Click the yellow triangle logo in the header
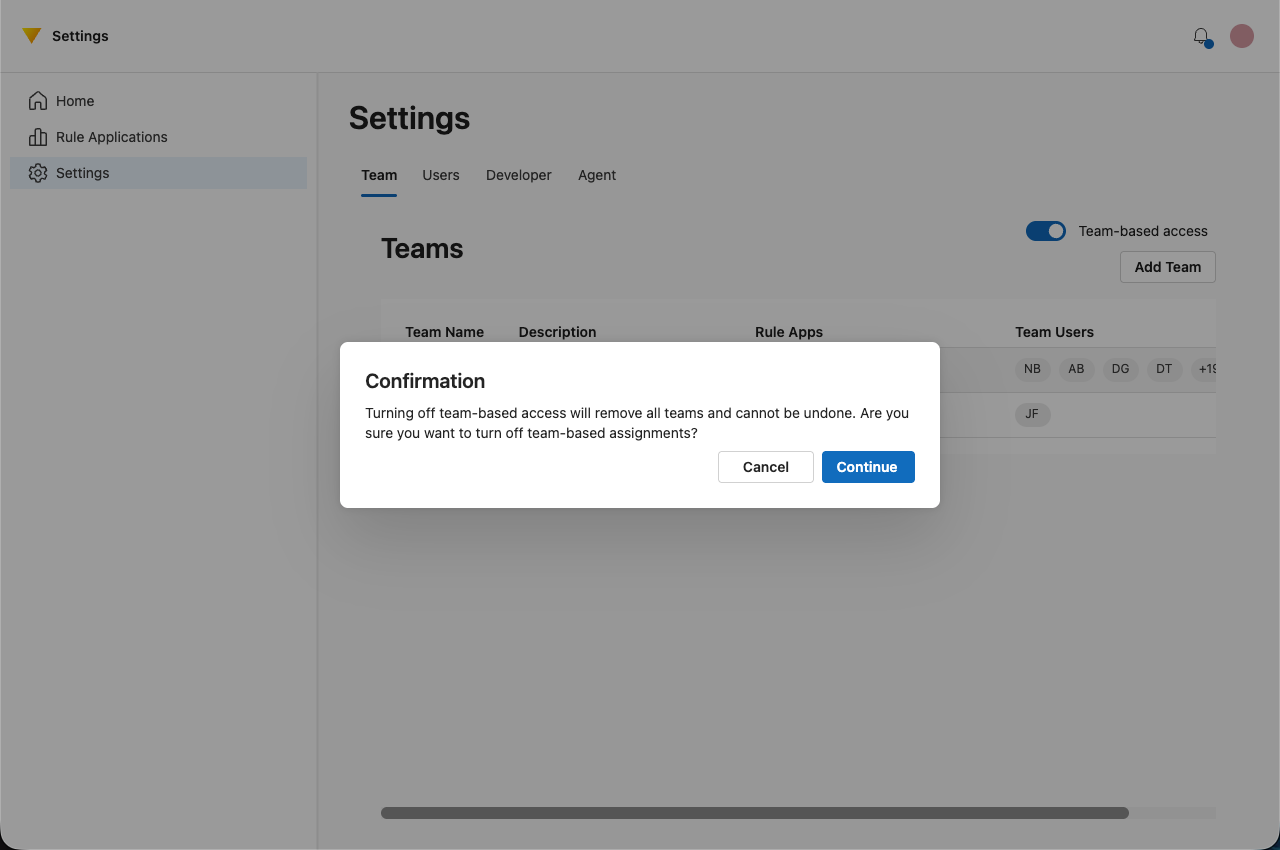Viewport: 1280px width, 850px height. 31,35
